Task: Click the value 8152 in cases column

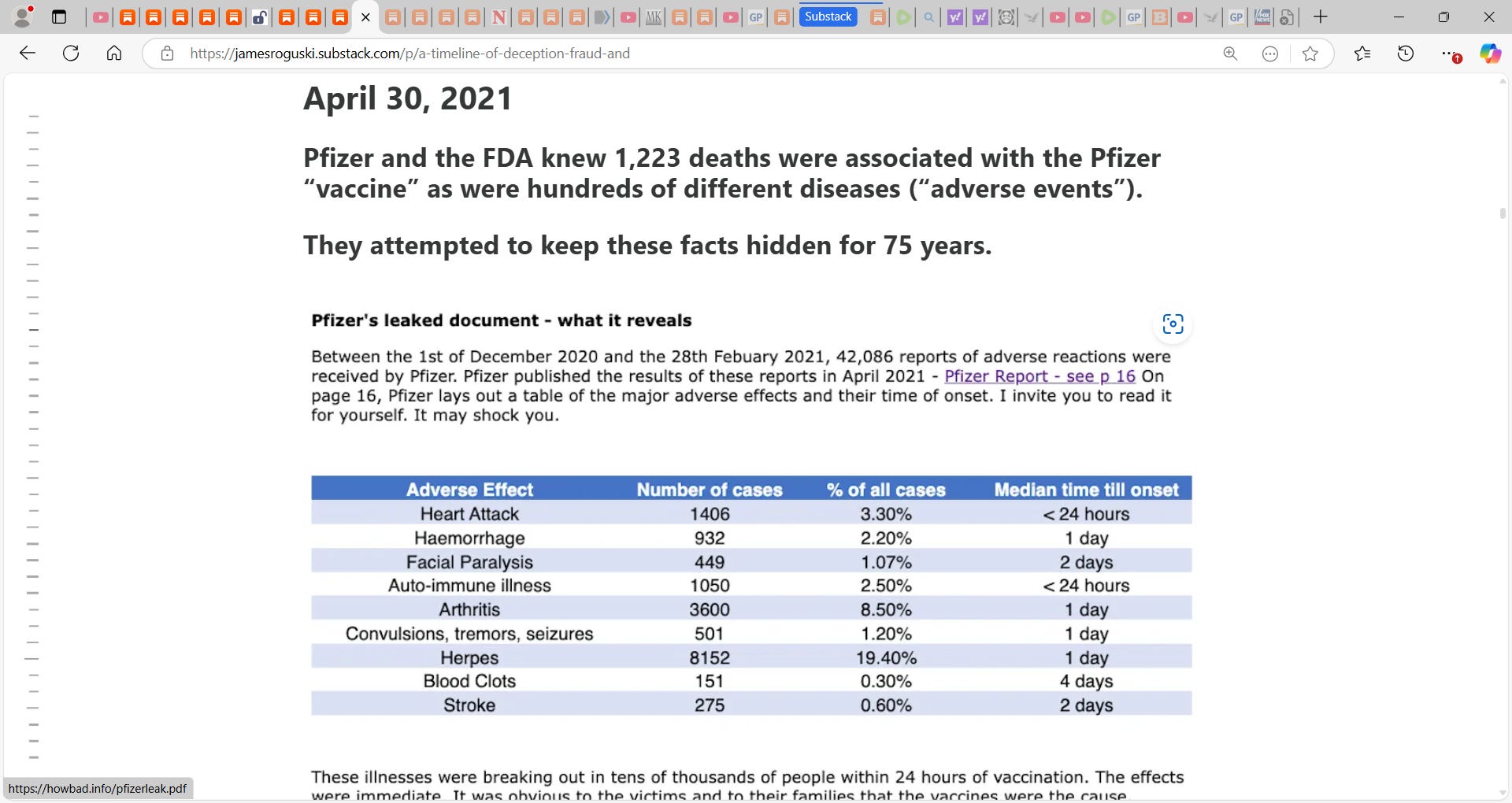Action: click(710, 657)
